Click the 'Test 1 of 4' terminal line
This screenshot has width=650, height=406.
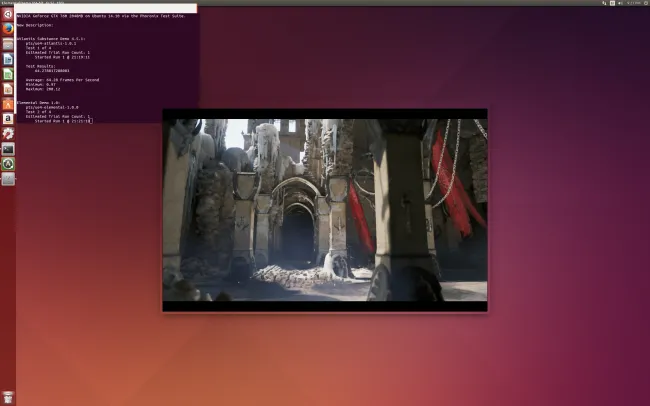(x=38, y=48)
